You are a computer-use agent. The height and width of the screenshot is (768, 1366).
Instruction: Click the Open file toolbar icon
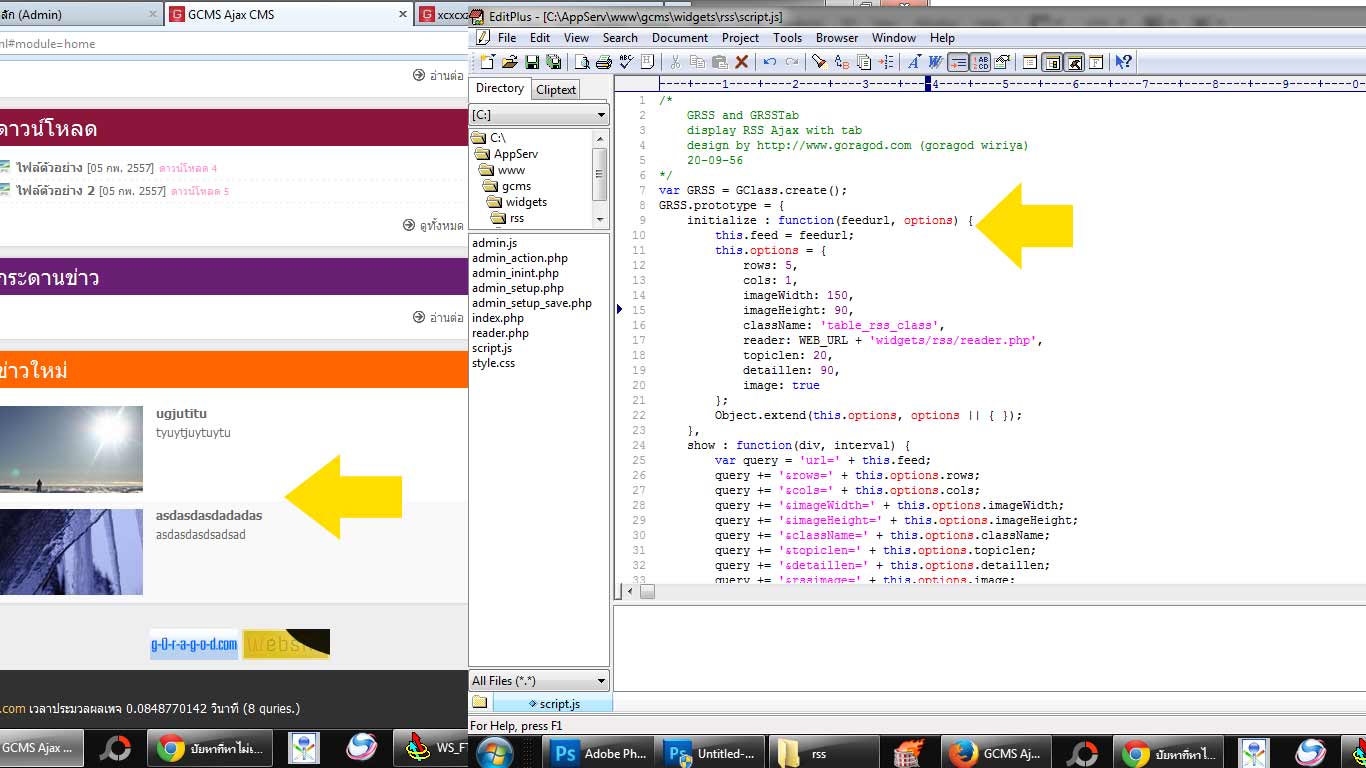pyautogui.click(x=509, y=62)
